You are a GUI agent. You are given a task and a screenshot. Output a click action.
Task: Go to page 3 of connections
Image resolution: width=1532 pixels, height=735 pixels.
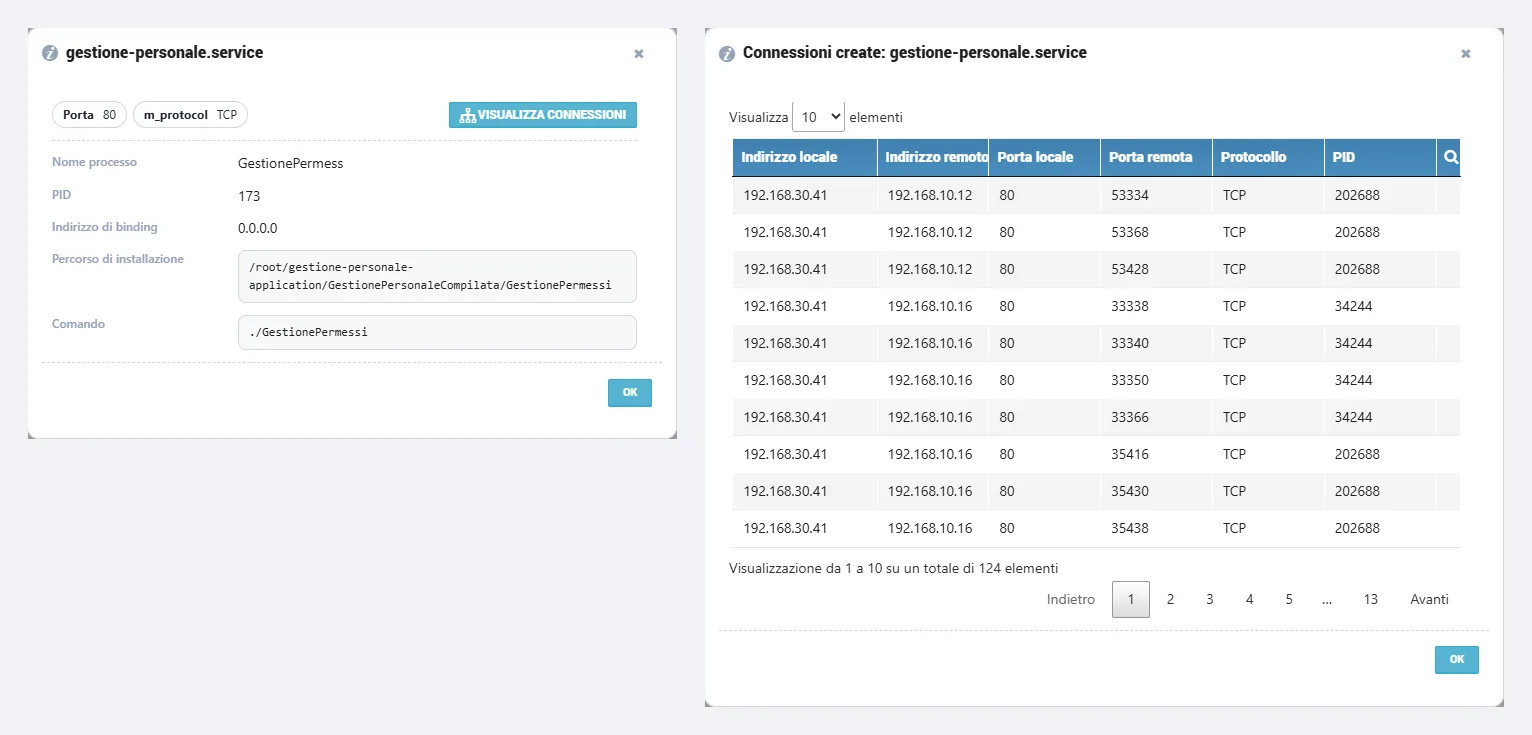[1209, 600]
